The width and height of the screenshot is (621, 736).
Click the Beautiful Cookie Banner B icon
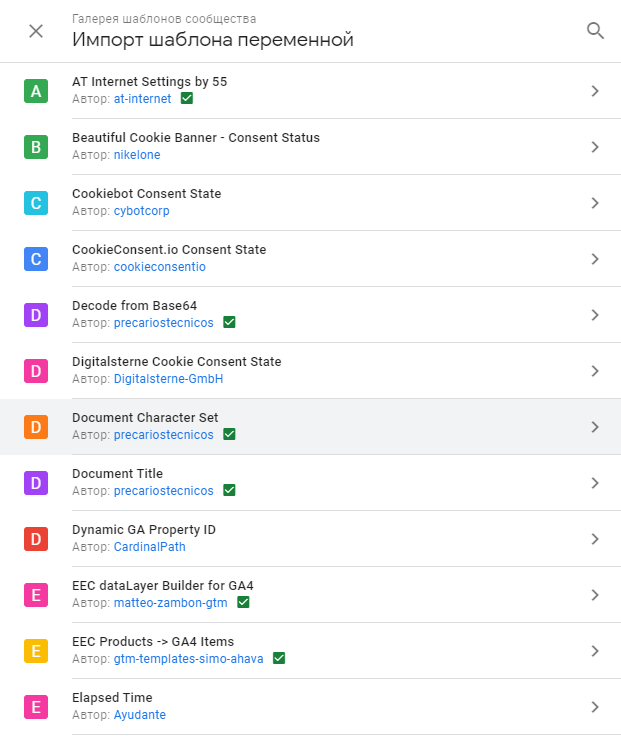[x=36, y=148]
